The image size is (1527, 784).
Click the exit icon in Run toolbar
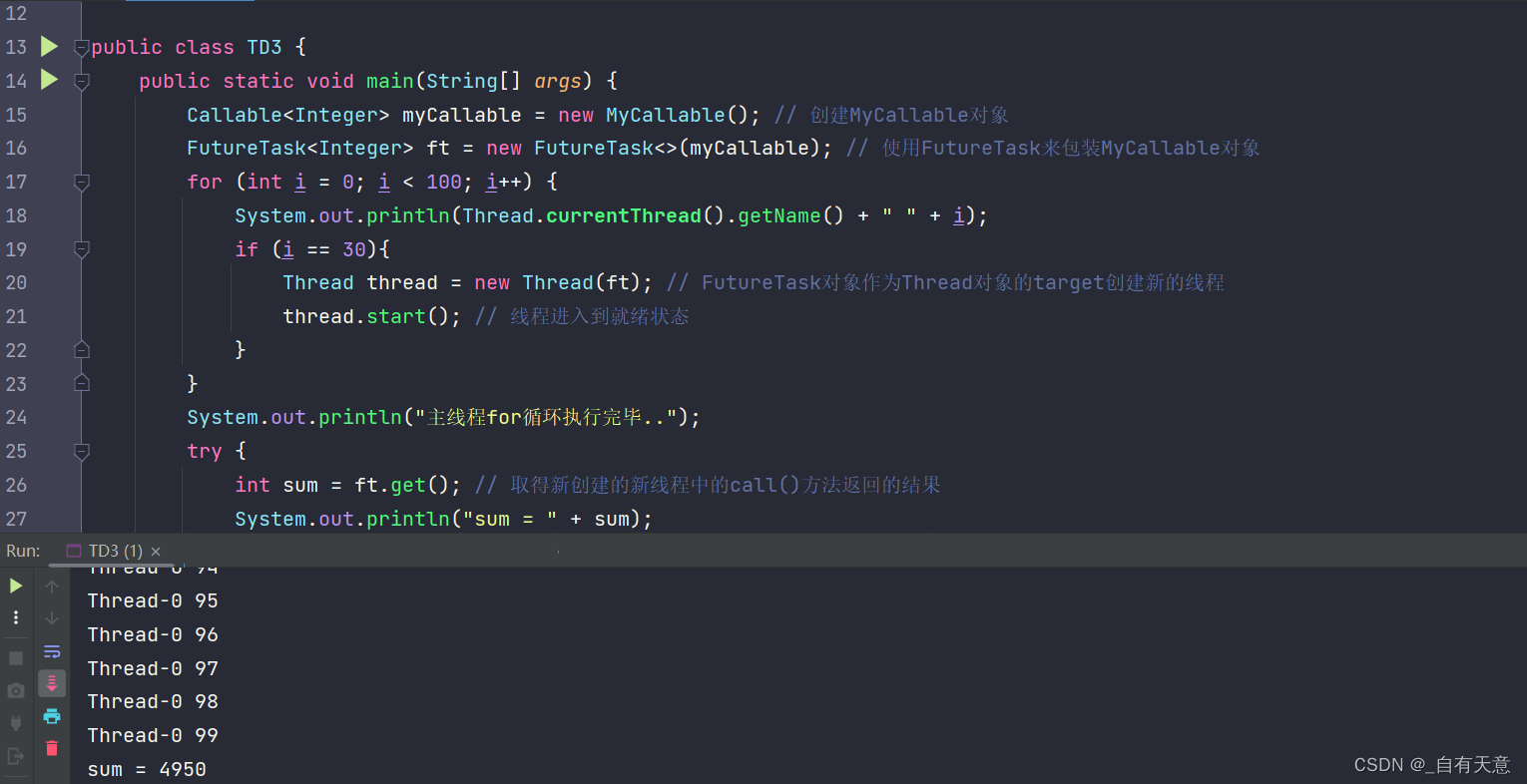click(x=16, y=756)
